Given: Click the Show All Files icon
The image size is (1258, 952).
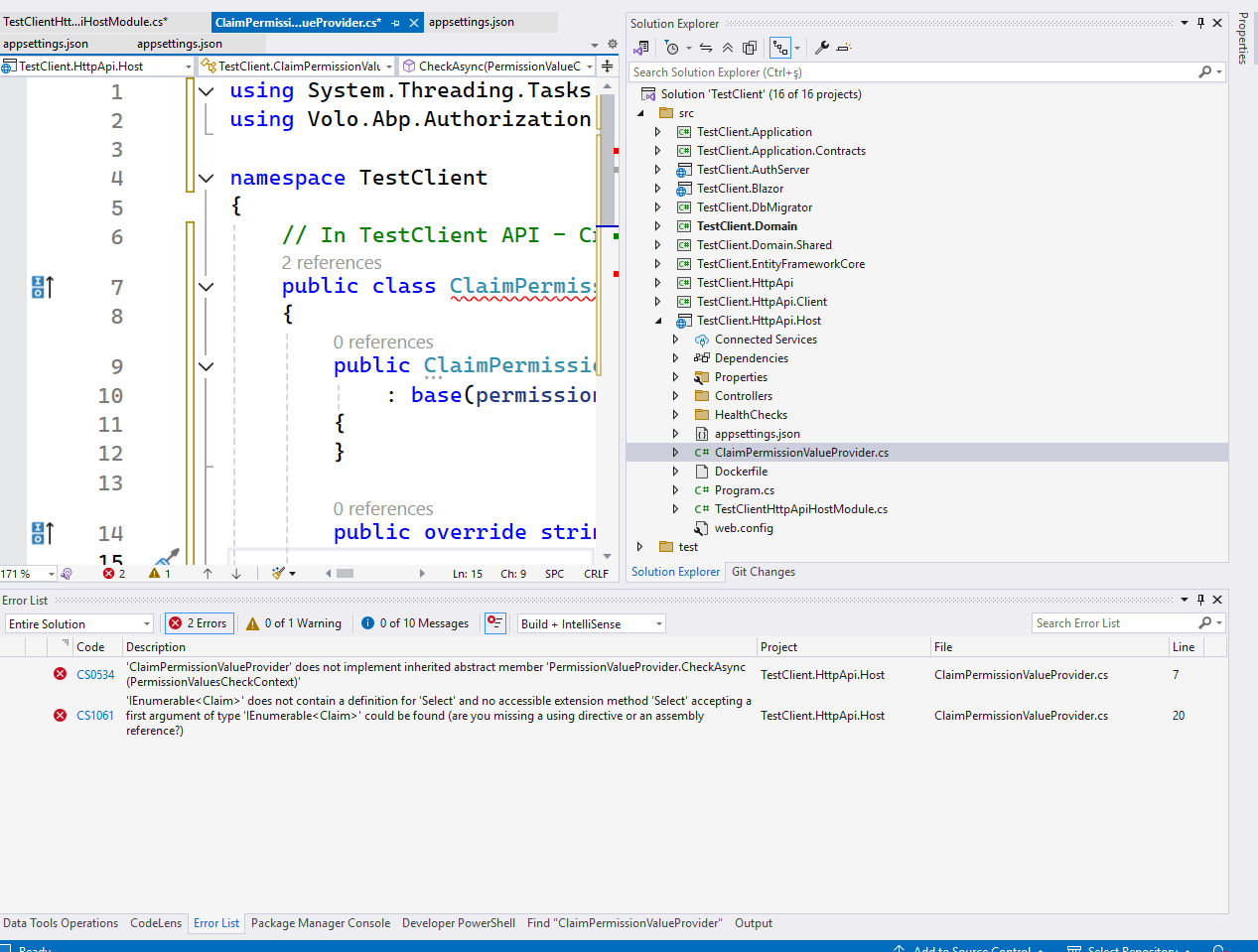Looking at the screenshot, I should pos(750,48).
